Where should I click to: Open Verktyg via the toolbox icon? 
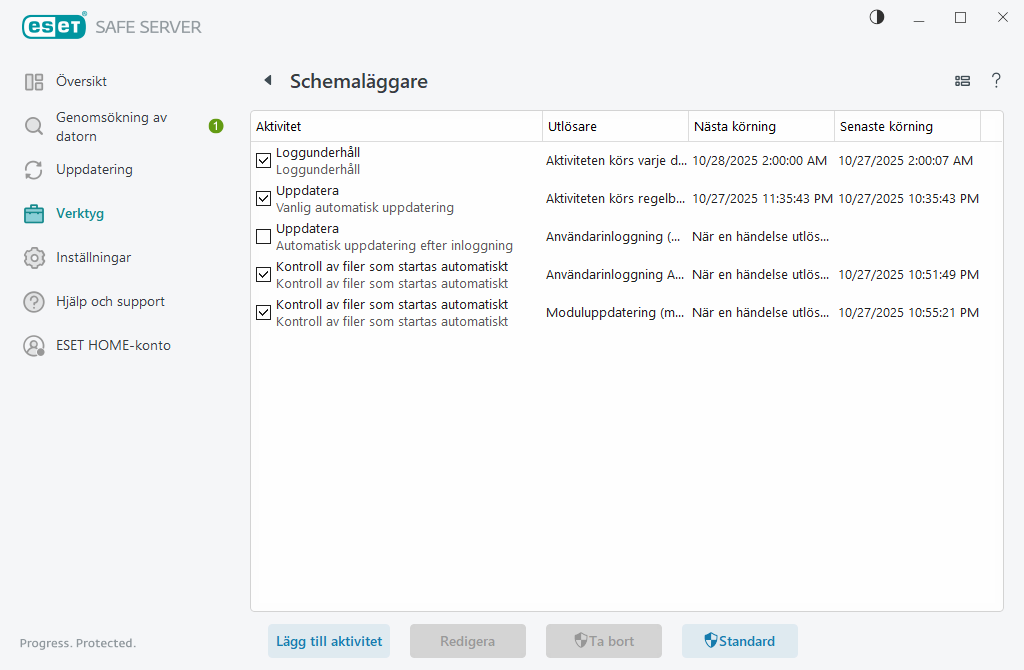coord(33,213)
